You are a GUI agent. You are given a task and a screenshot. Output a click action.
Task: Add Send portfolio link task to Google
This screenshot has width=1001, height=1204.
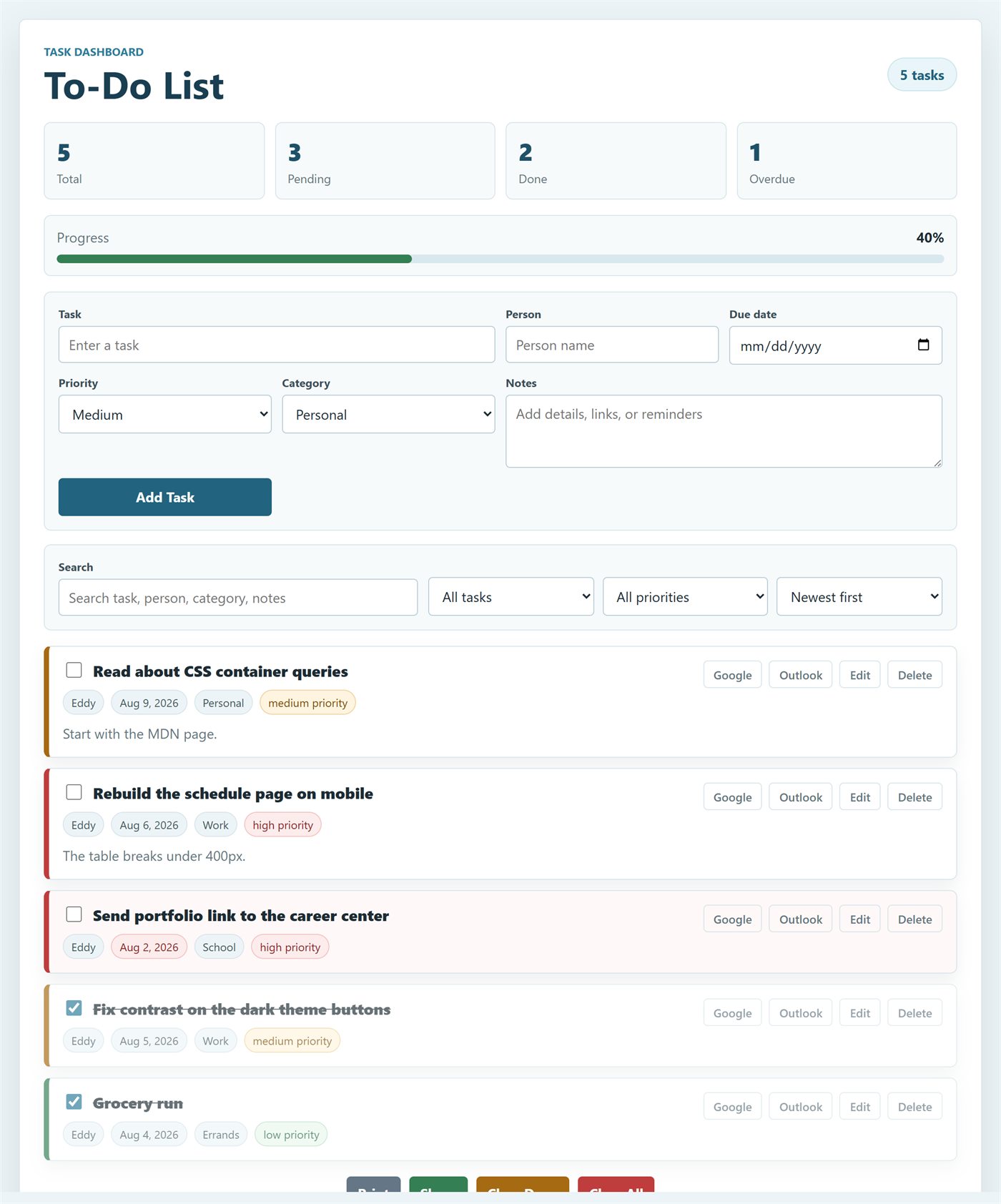coord(733,919)
